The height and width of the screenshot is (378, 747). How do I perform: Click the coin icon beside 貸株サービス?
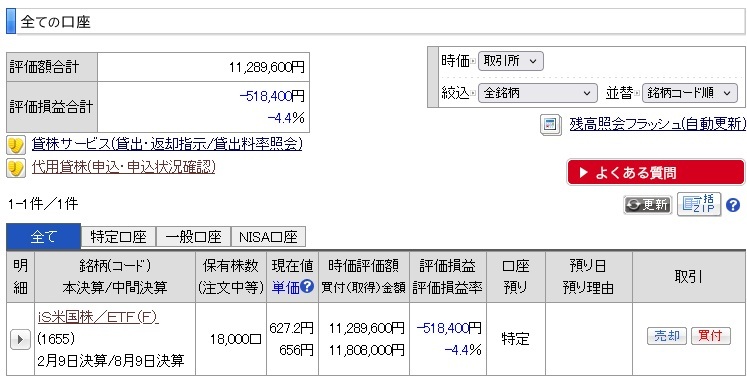[16, 144]
